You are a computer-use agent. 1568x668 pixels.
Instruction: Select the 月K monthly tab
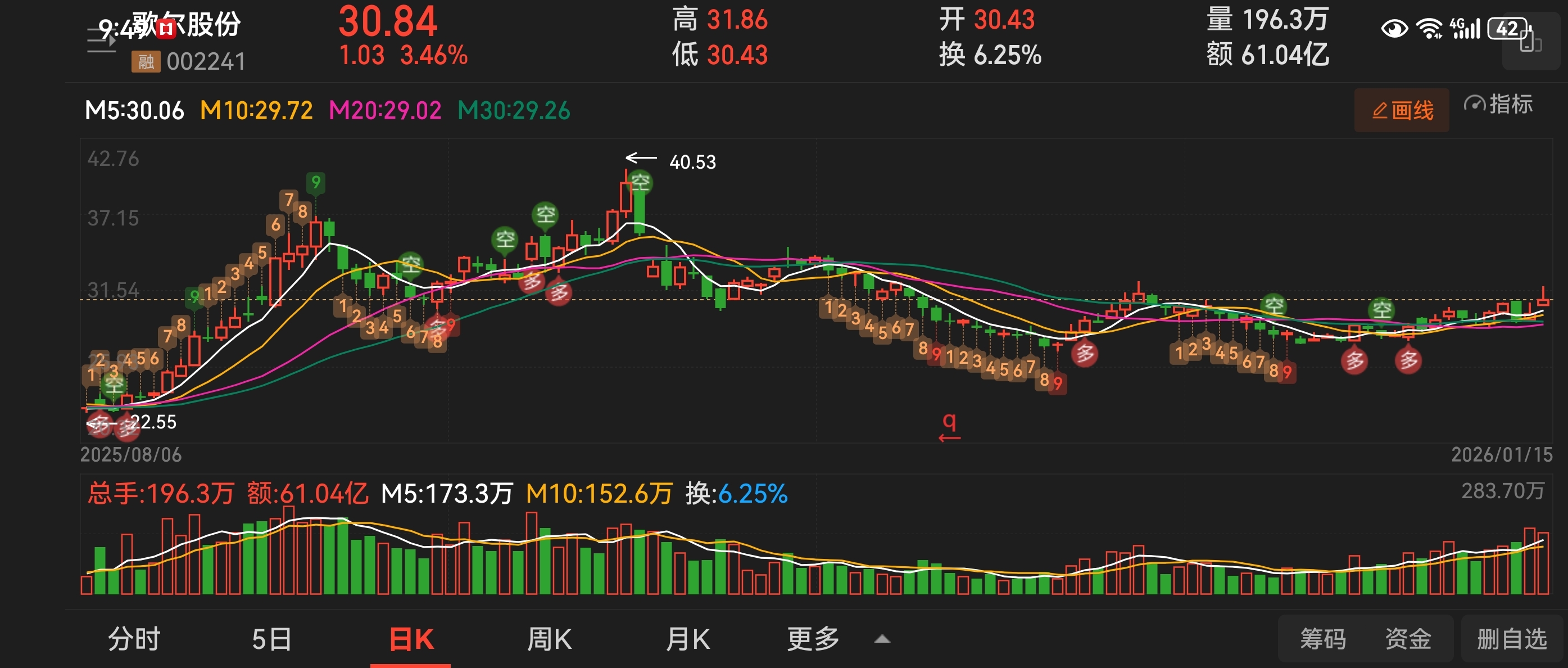[x=688, y=639]
